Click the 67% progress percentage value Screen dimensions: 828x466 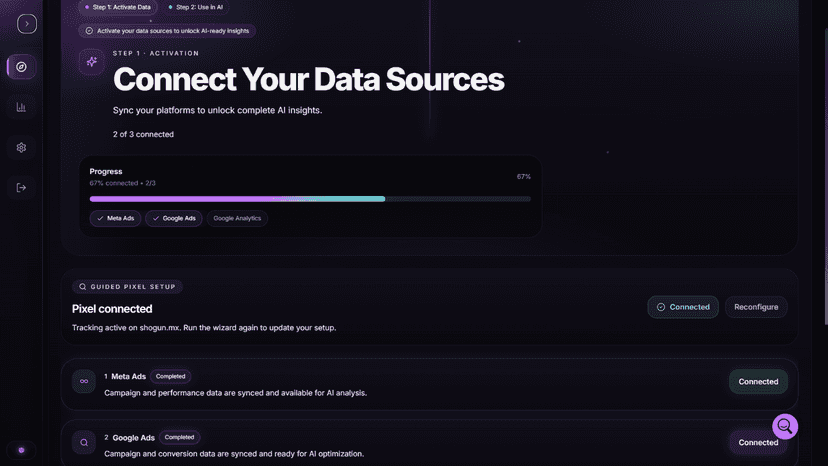point(523,176)
